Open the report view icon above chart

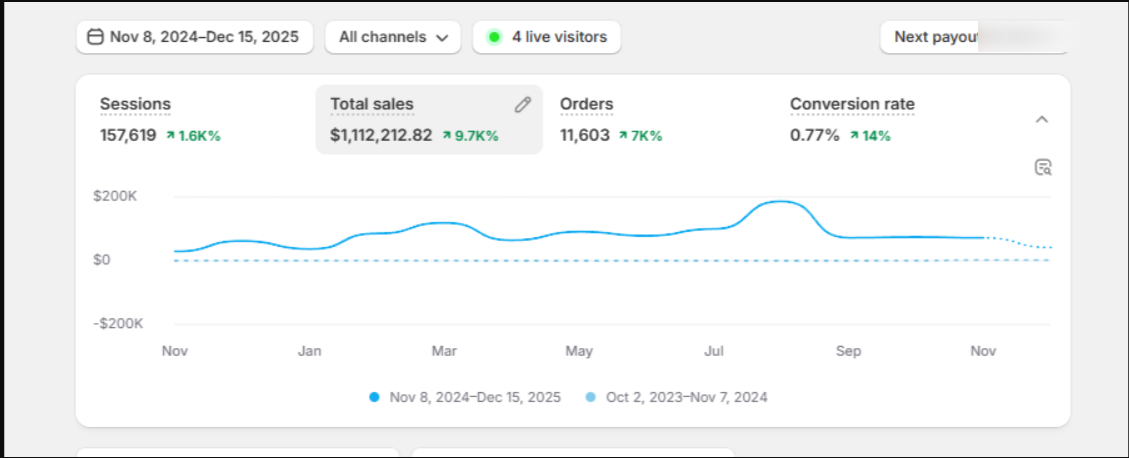tap(1043, 168)
